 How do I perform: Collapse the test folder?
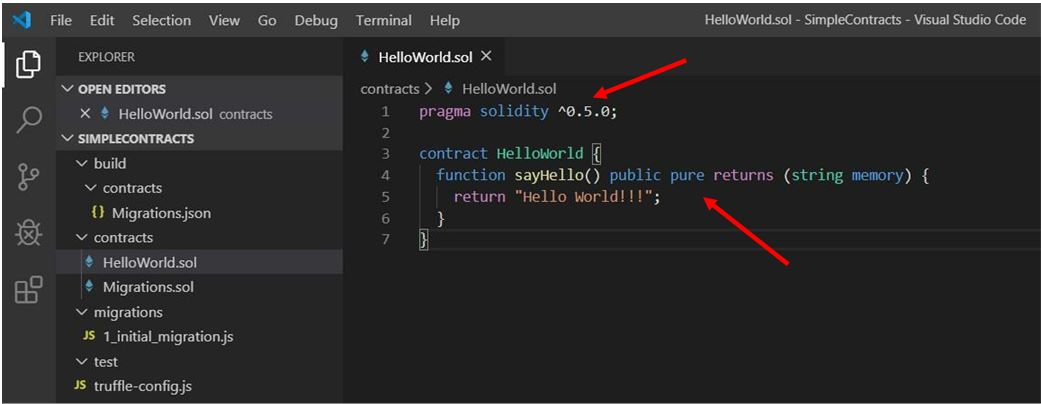82,362
